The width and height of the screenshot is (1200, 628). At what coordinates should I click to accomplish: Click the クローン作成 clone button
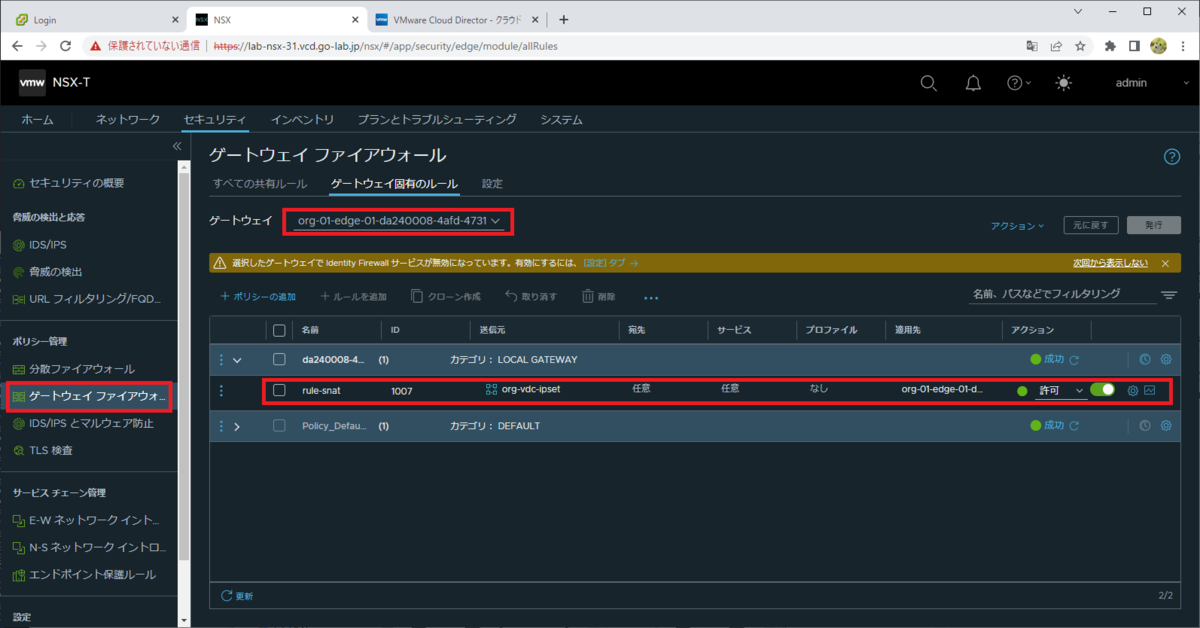446,297
